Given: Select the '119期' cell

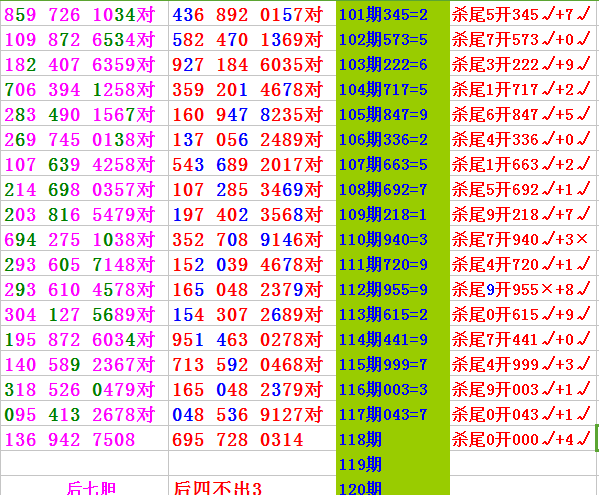Looking at the screenshot, I should coord(393,464).
